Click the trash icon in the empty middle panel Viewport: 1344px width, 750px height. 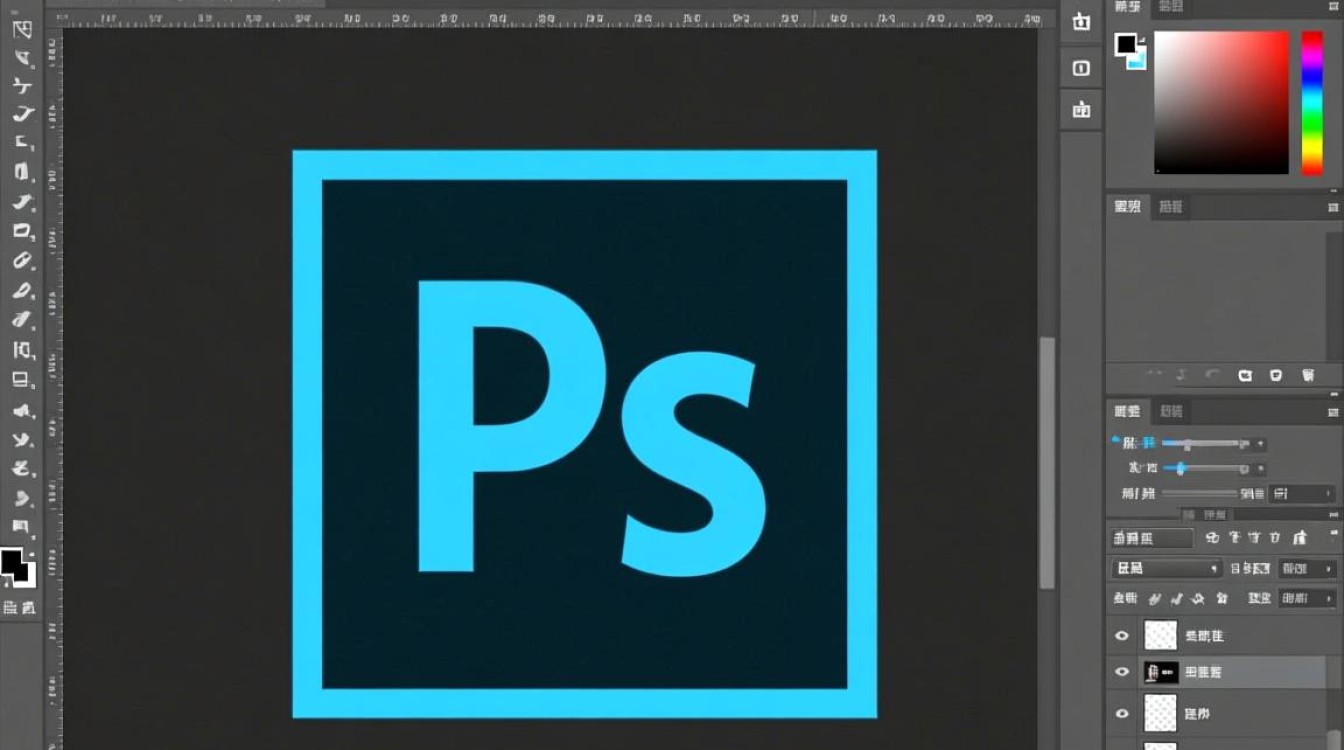click(x=1308, y=376)
